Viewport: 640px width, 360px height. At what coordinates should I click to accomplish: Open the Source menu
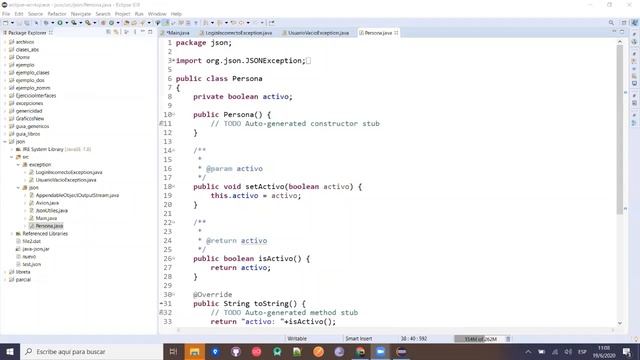click(36, 14)
